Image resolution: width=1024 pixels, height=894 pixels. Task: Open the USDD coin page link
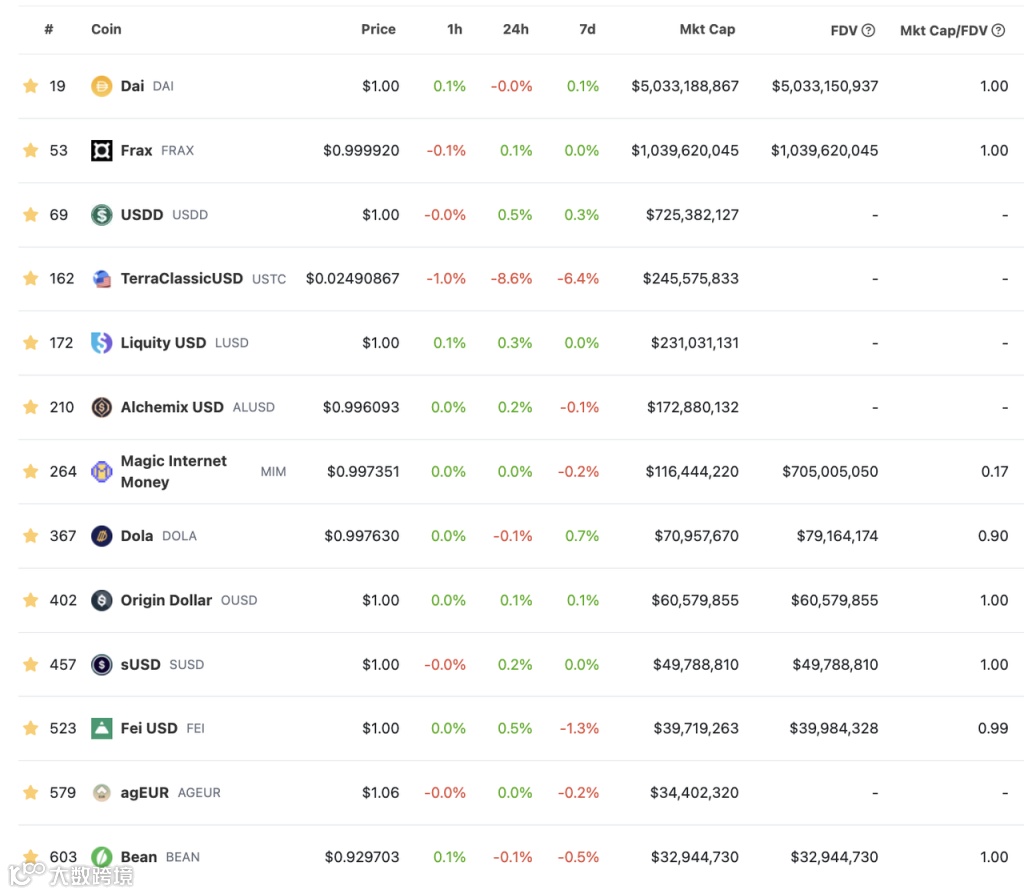point(142,215)
